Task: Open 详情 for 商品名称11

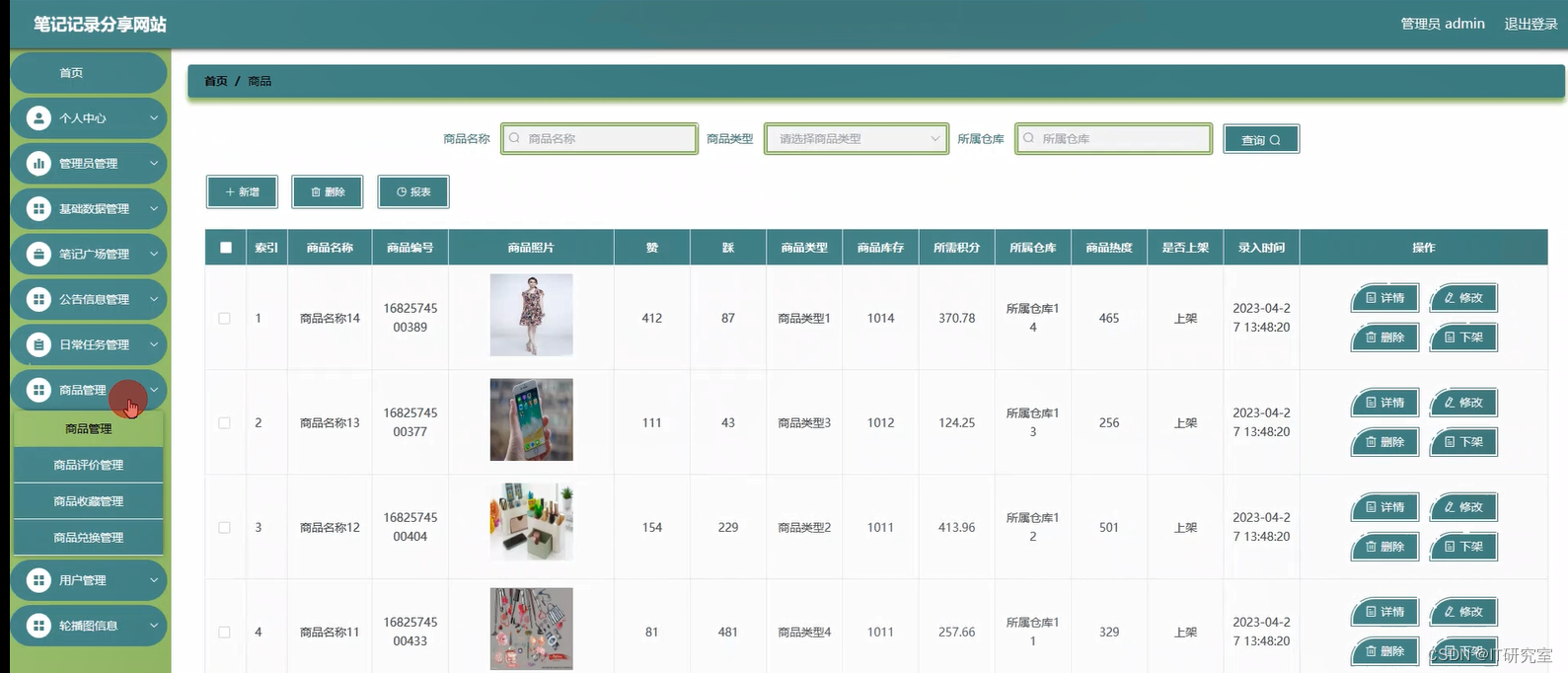Action: point(1384,612)
